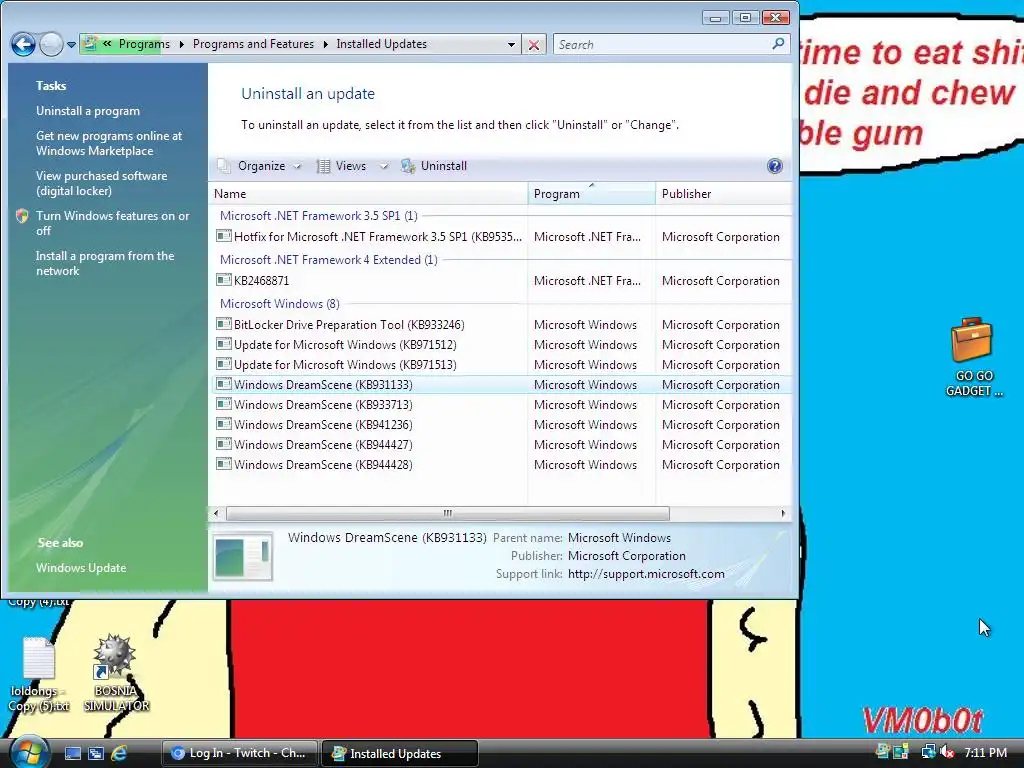Image resolution: width=1024 pixels, height=768 pixels.
Task: Click Switch between windows quick launch icon
Action: coord(95,753)
